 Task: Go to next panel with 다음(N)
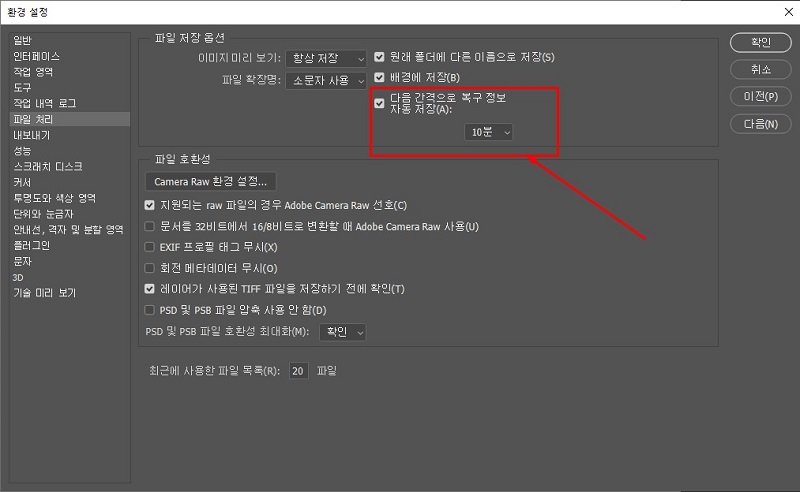[761, 124]
